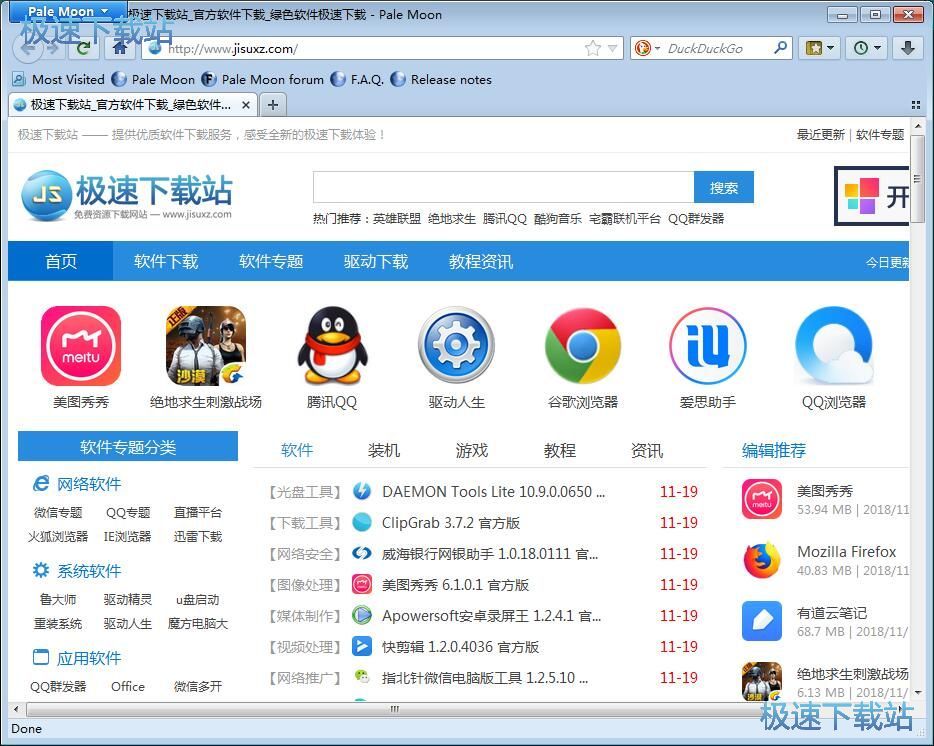This screenshot has width=934, height=746.
Task: Open the 微信专题 category link
Action: coord(58,512)
